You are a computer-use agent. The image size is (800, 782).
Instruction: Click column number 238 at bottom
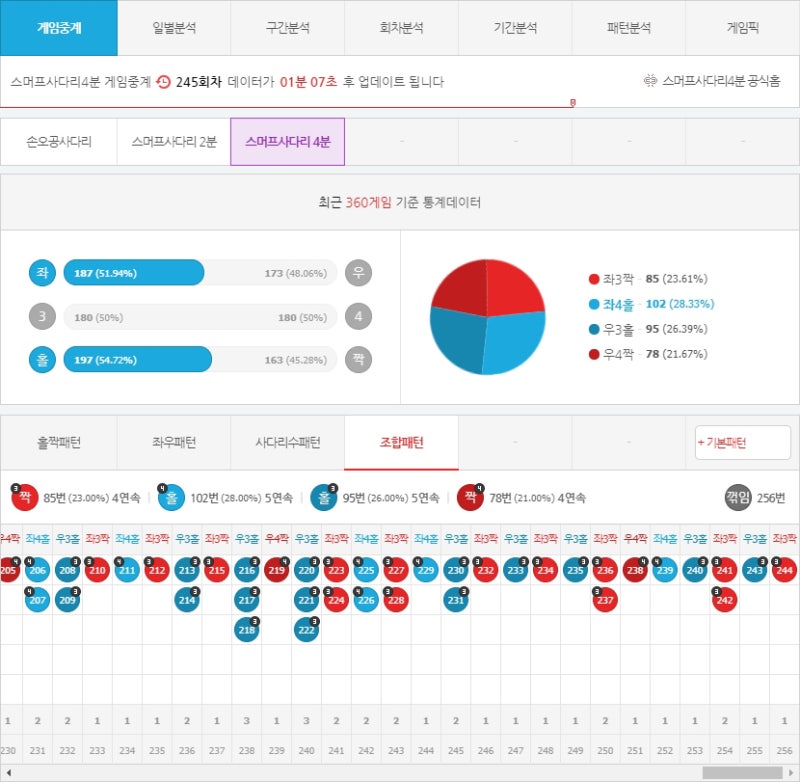246,750
